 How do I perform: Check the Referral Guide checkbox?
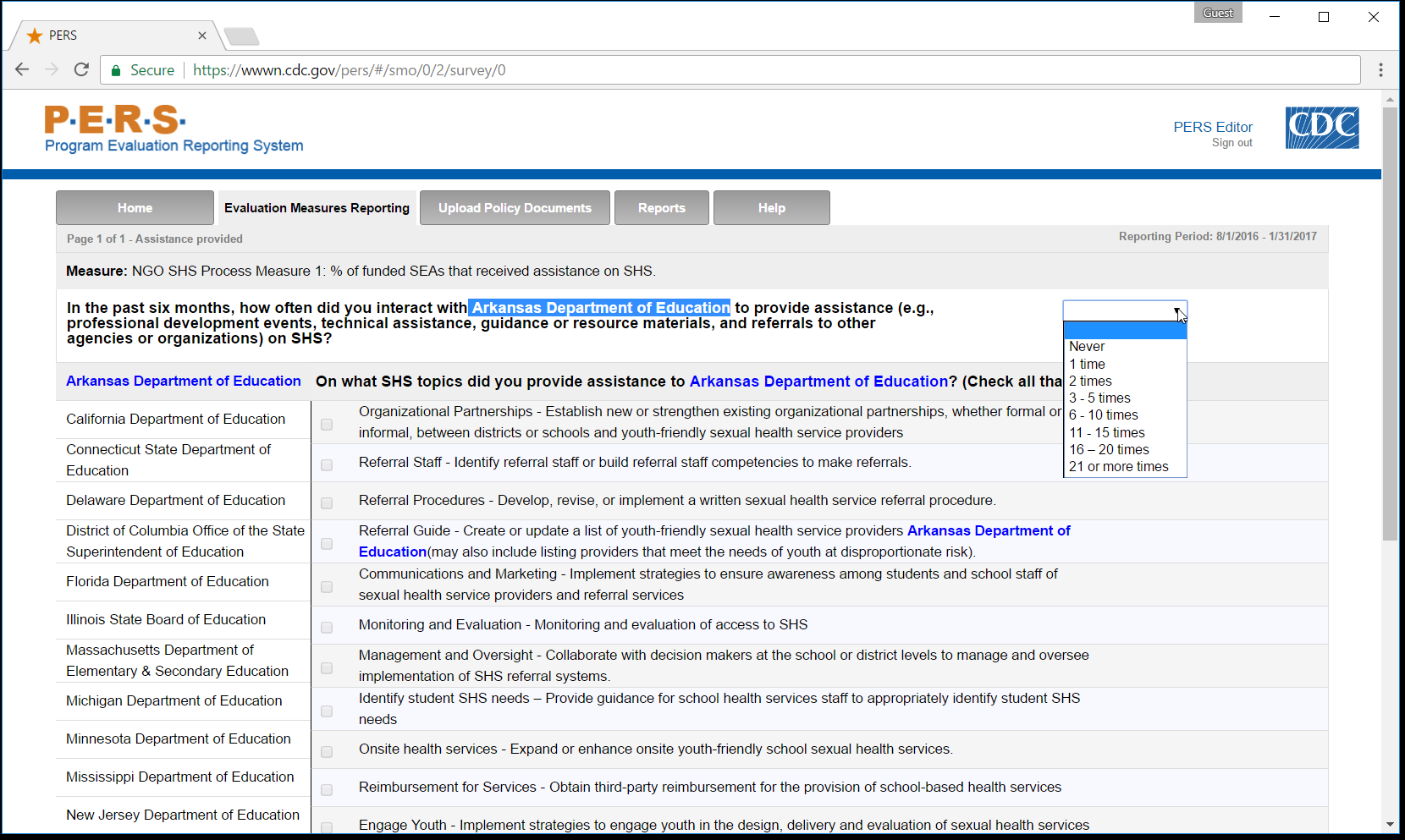click(x=327, y=544)
